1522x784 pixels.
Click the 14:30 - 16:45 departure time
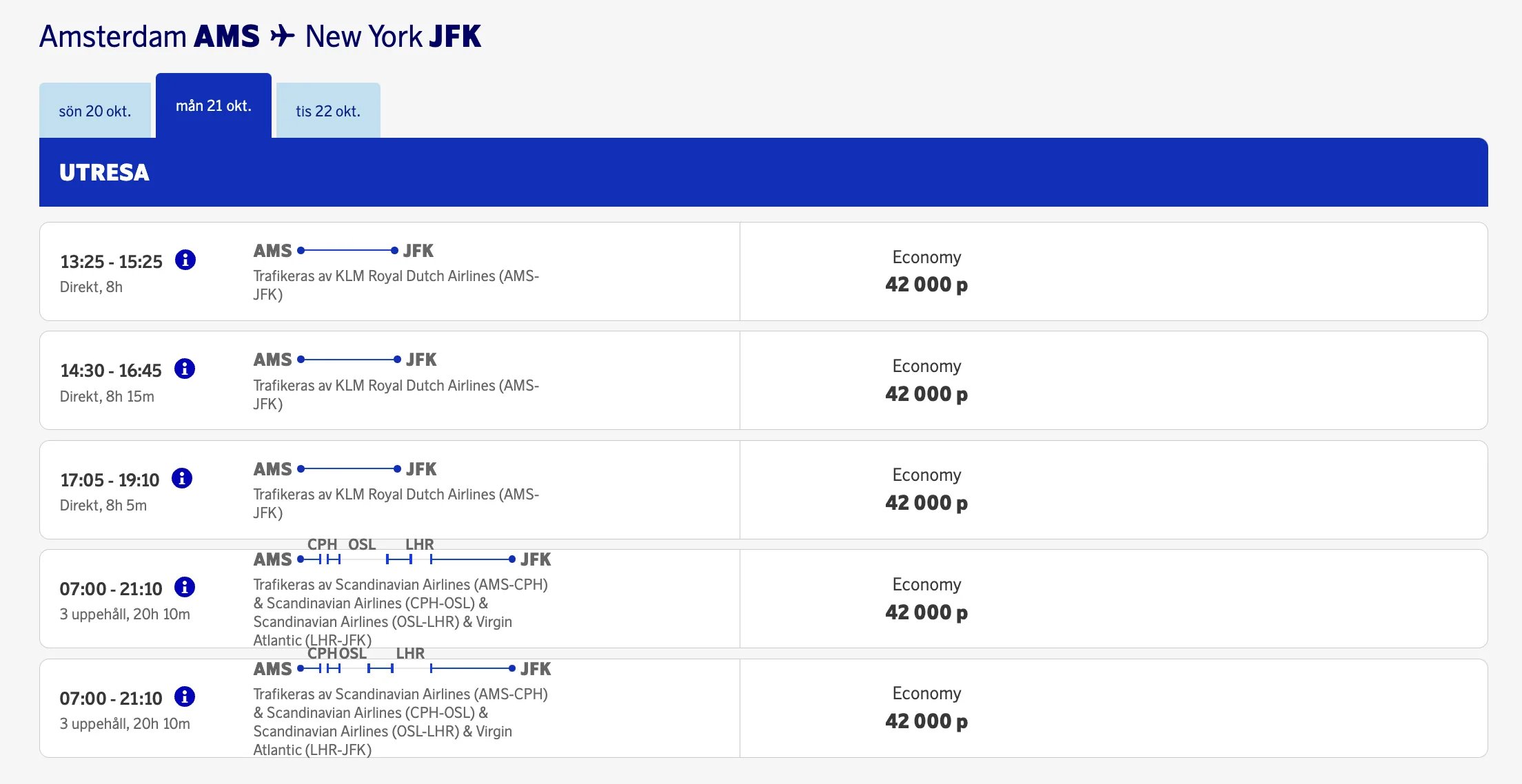pos(111,371)
